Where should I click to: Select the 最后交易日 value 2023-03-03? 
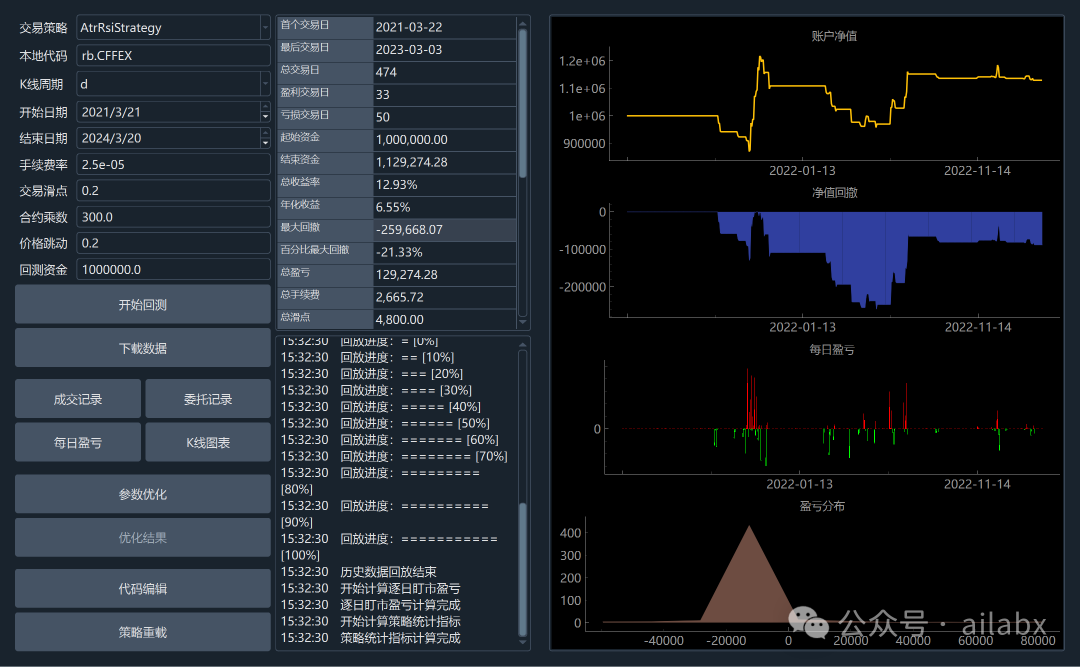point(445,50)
